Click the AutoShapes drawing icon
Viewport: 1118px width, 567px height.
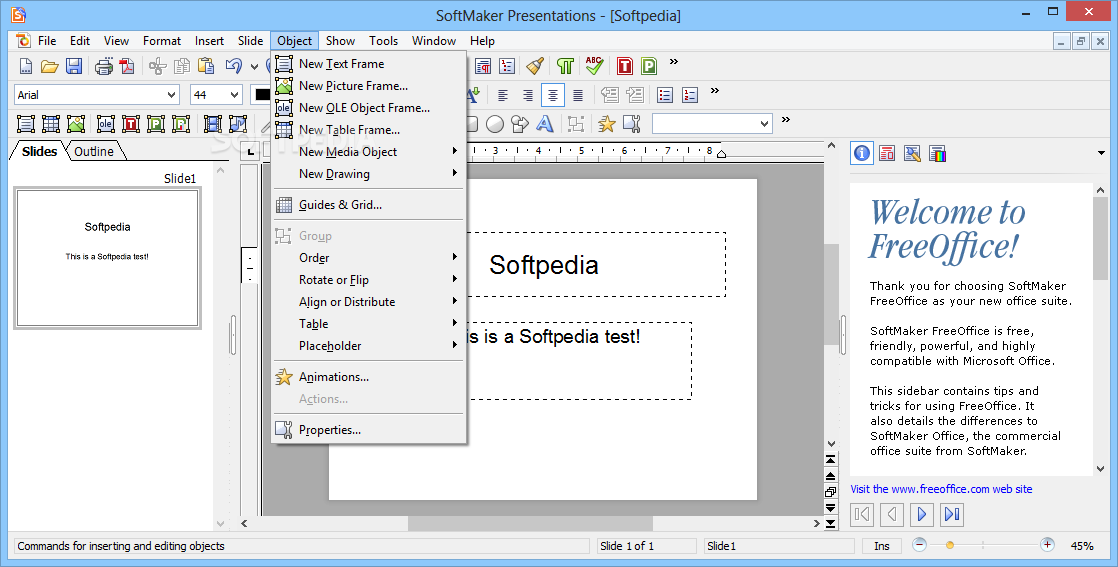pyautogui.click(x=520, y=124)
